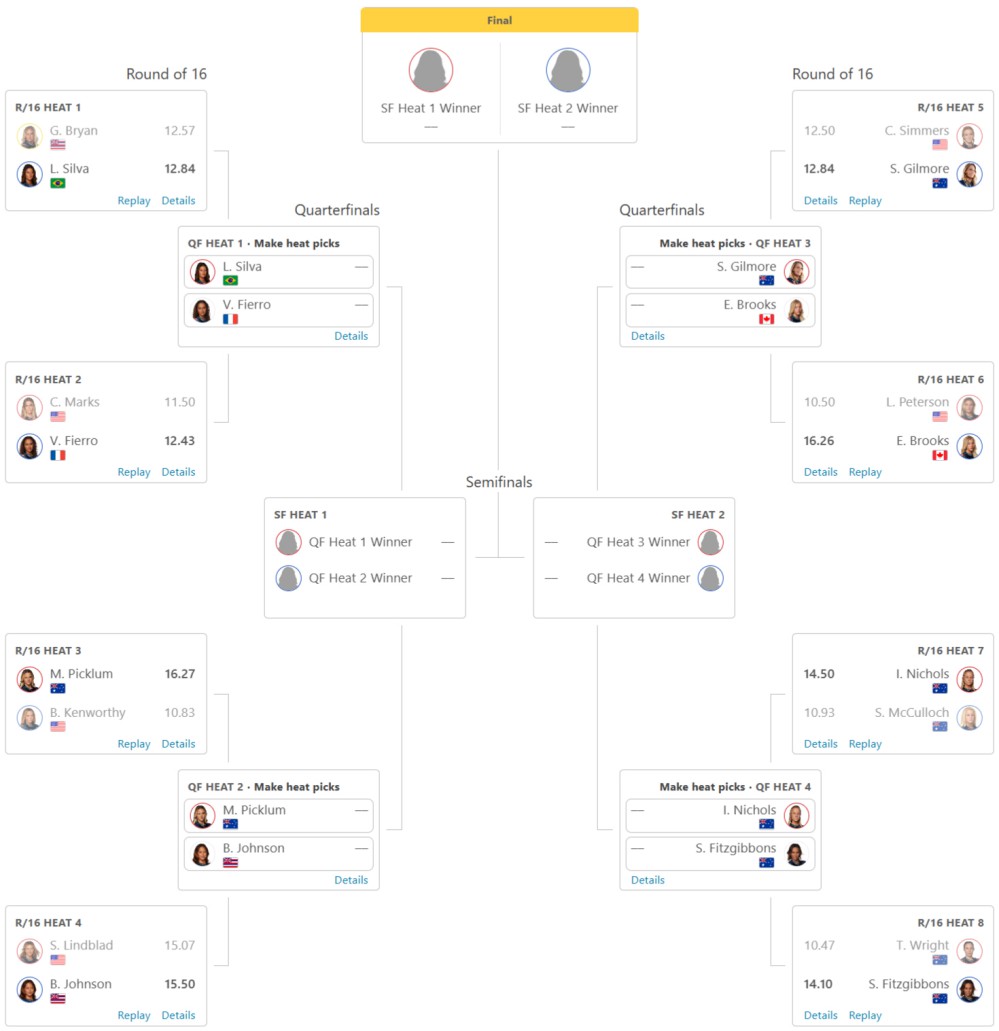Image resolution: width=999 pixels, height=1031 pixels.
Task: Click E. Brooks' avatar in R/16 Heat 6
Action: click(969, 446)
